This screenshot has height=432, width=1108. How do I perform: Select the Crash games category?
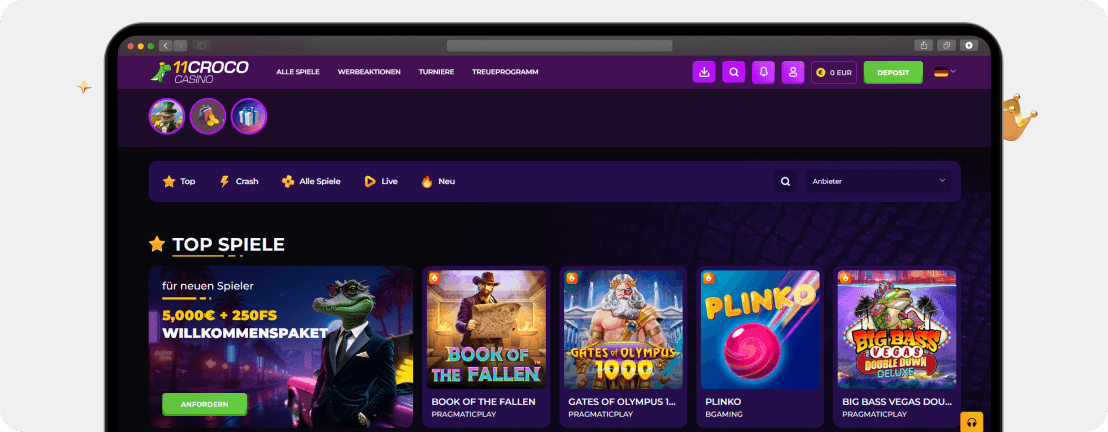(239, 181)
